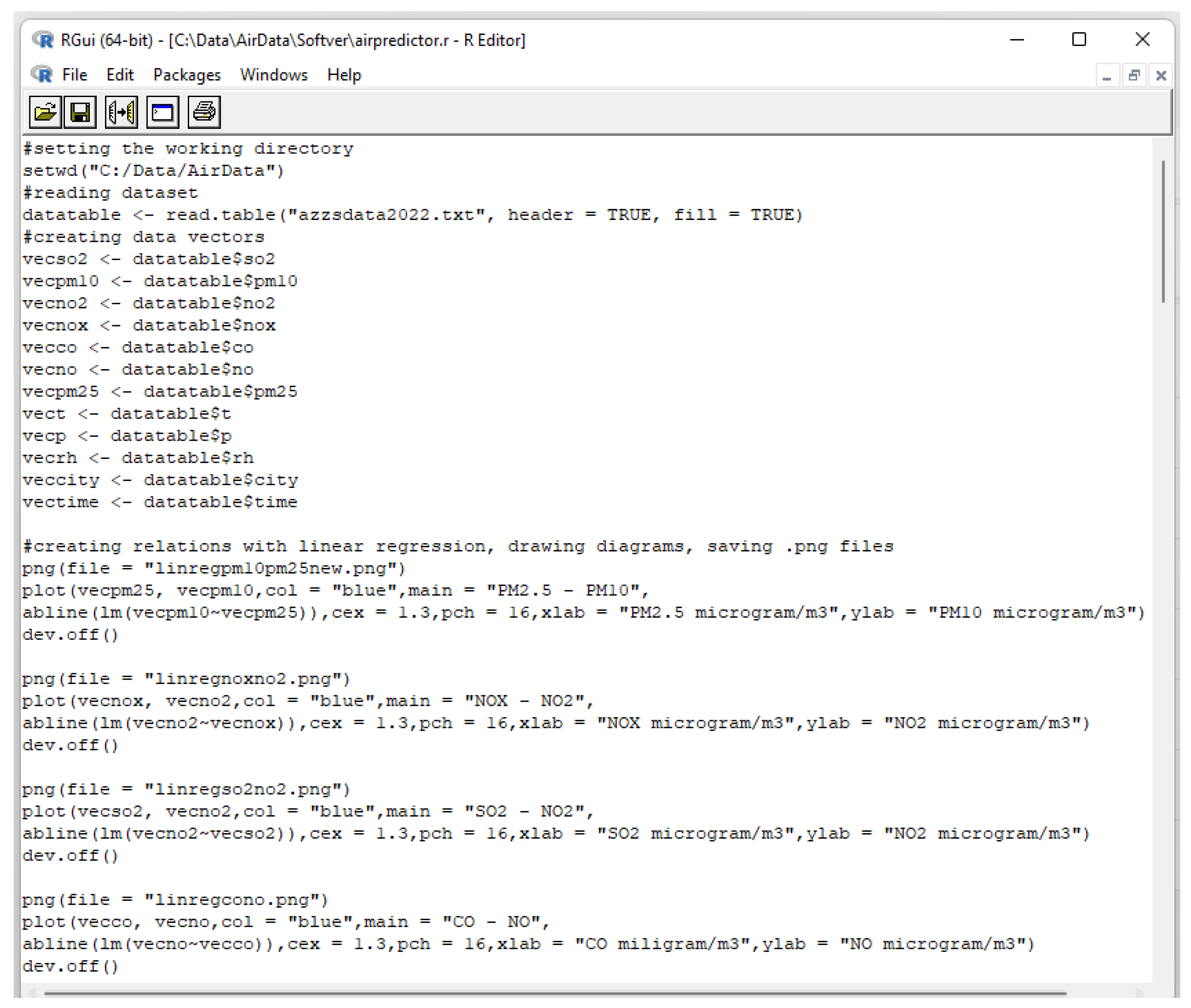Screen dimensions: 1191x1008
Task: Click the line "vect <- datatable$t"
Action: pos(127,414)
